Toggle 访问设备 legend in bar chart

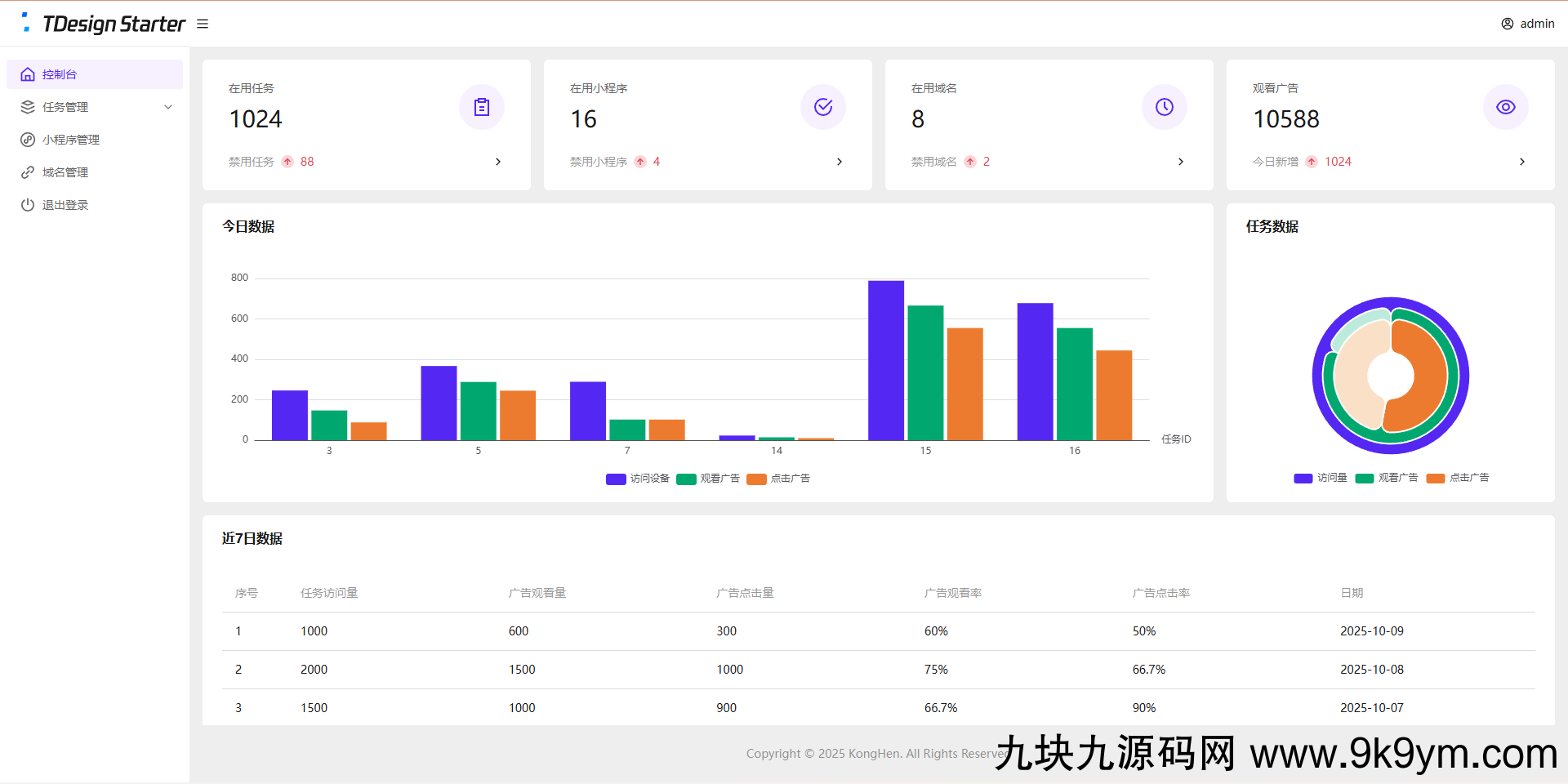pyautogui.click(x=638, y=479)
